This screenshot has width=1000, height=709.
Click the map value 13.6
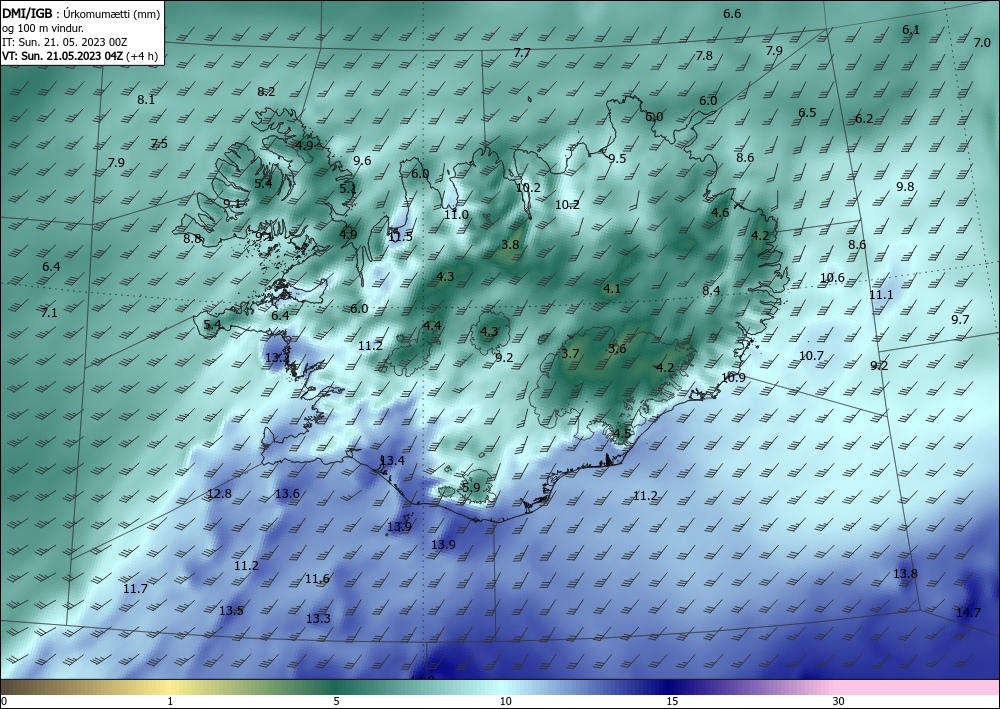click(x=287, y=493)
